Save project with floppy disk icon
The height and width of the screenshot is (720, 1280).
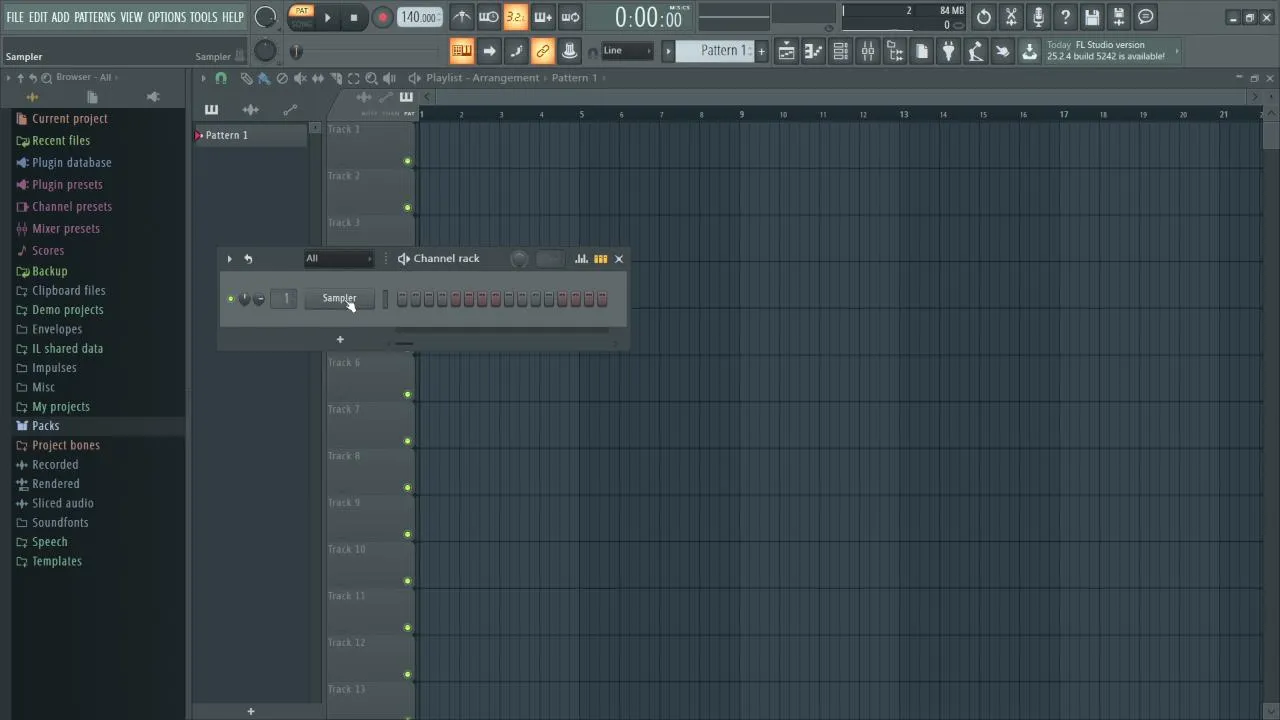pos(1092,17)
